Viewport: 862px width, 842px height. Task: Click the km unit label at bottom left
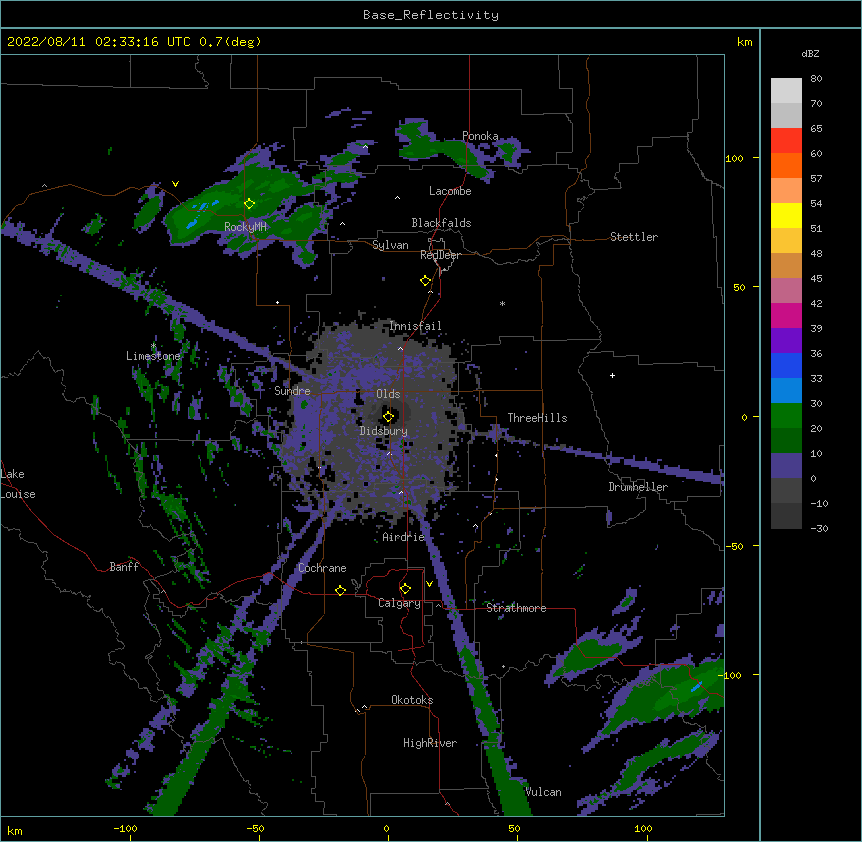[x=14, y=830]
